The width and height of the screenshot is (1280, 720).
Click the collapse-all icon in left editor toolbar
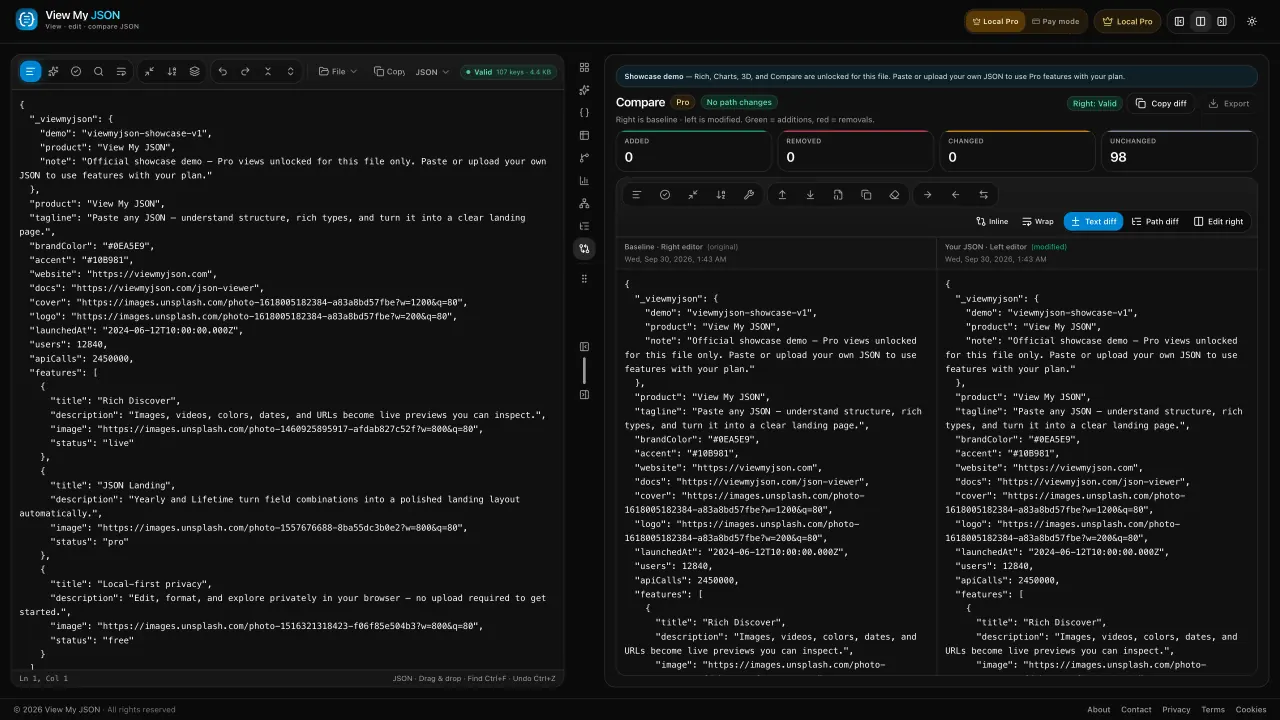(x=268, y=72)
